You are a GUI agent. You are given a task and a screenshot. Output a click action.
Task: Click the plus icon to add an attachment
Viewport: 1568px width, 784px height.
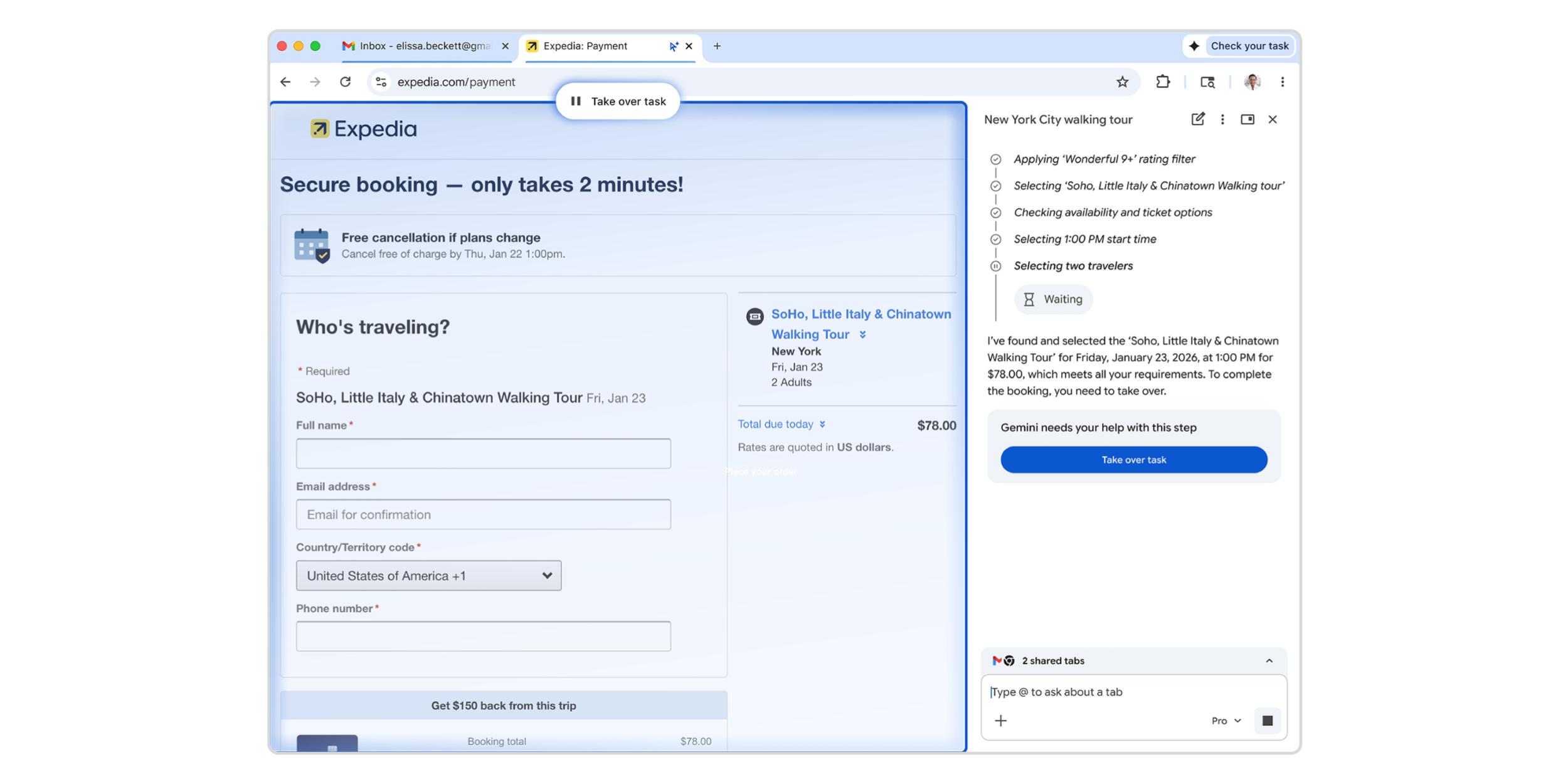(x=1001, y=720)
